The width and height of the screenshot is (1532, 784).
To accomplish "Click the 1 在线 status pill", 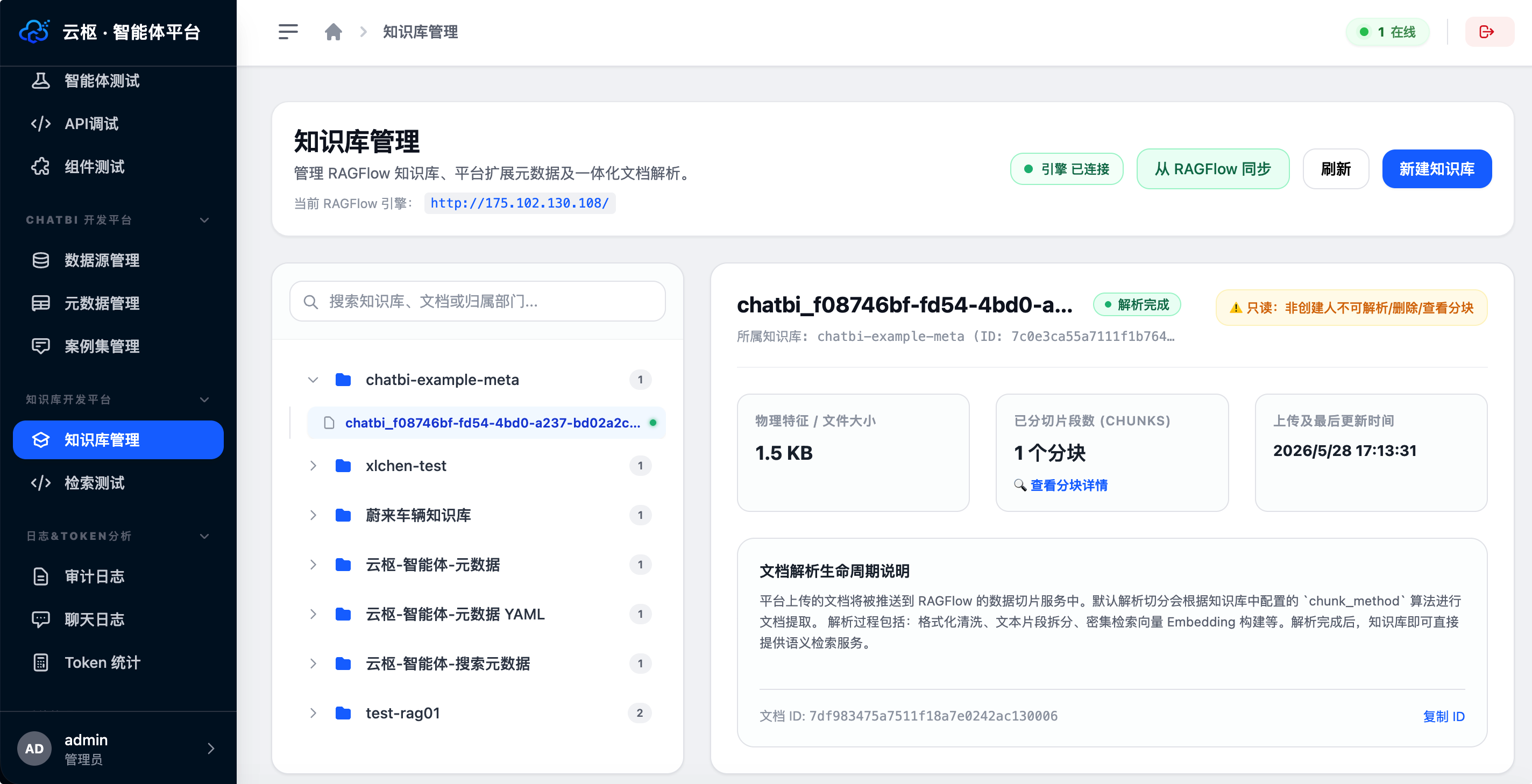I will point(1388,32).
